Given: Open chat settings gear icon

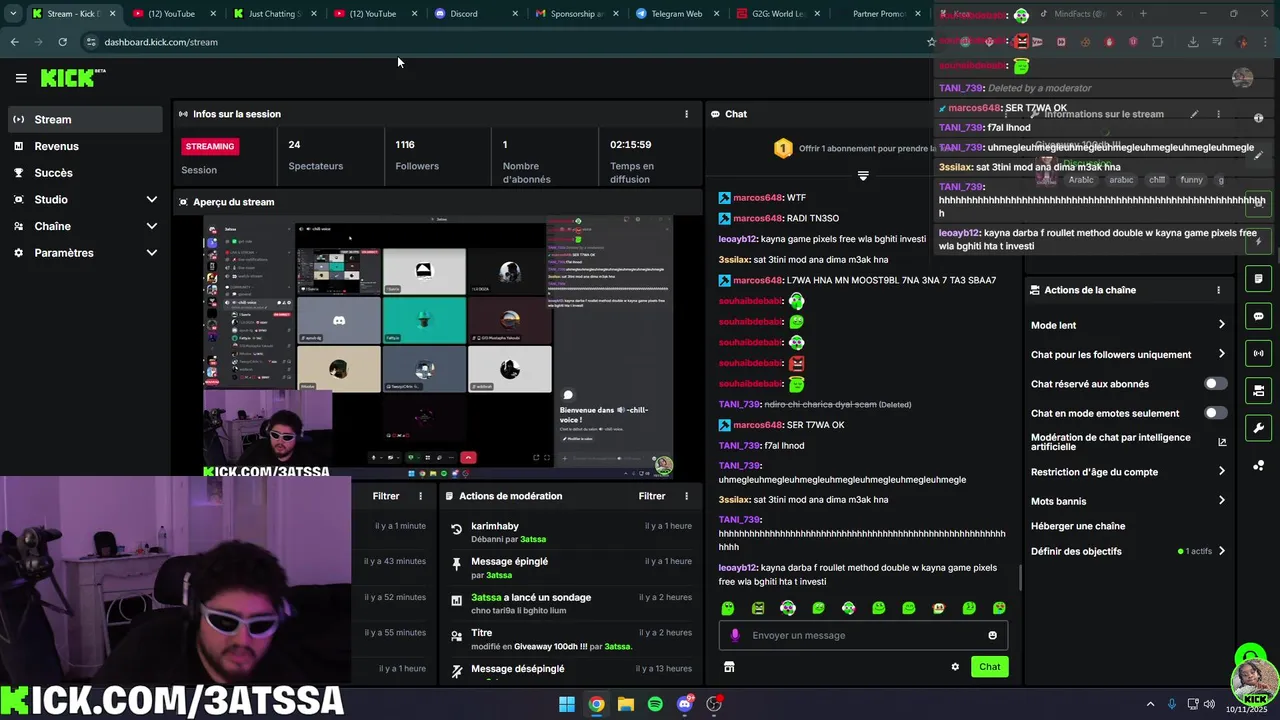Looking at the screenshot, I should coord(955,667).
